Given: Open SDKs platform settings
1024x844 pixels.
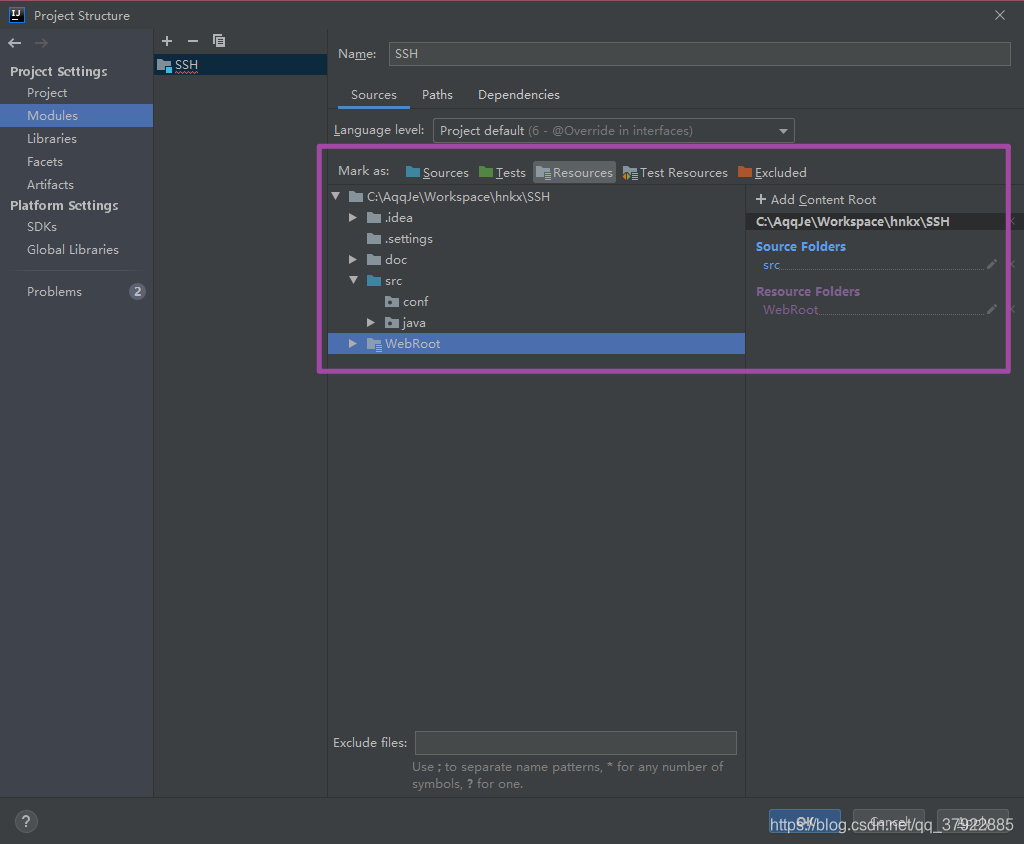Looking at the screenshot, I should [42, 227].
